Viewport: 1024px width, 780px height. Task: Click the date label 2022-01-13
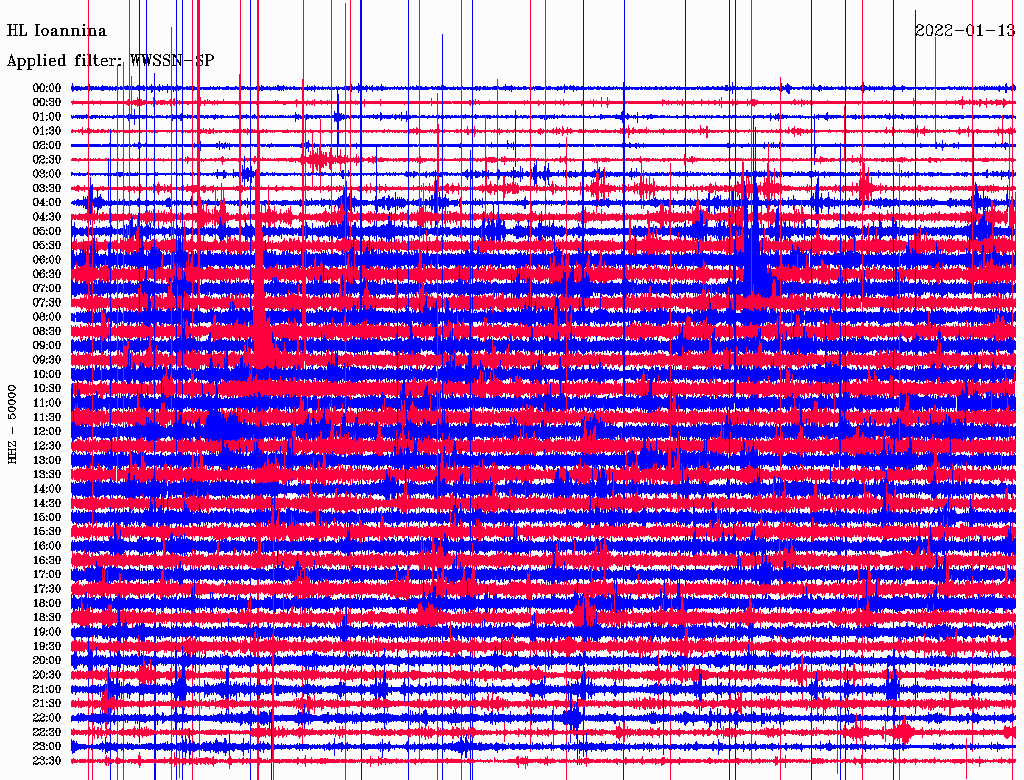pyautogui.click(x=965, y=31)
